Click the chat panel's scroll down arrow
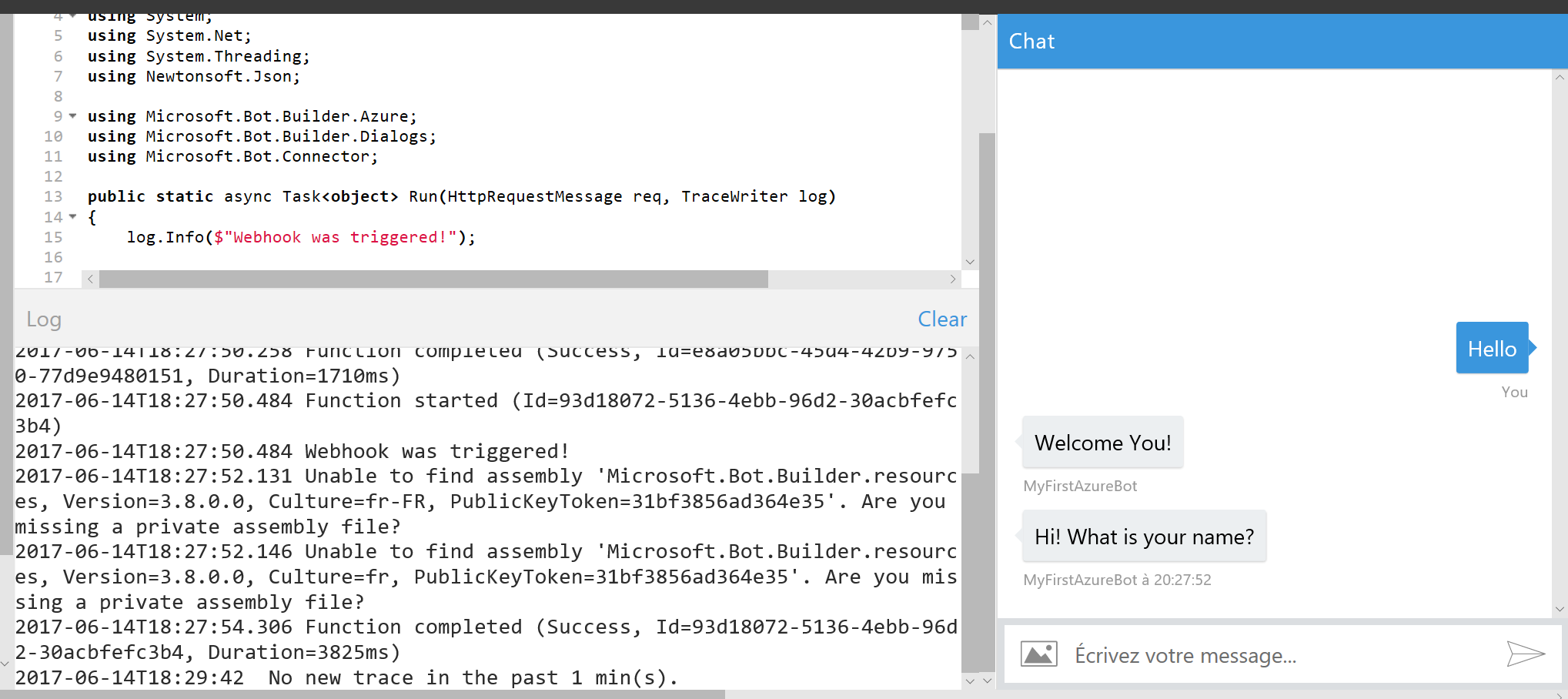 click(x=1560, y=609)
